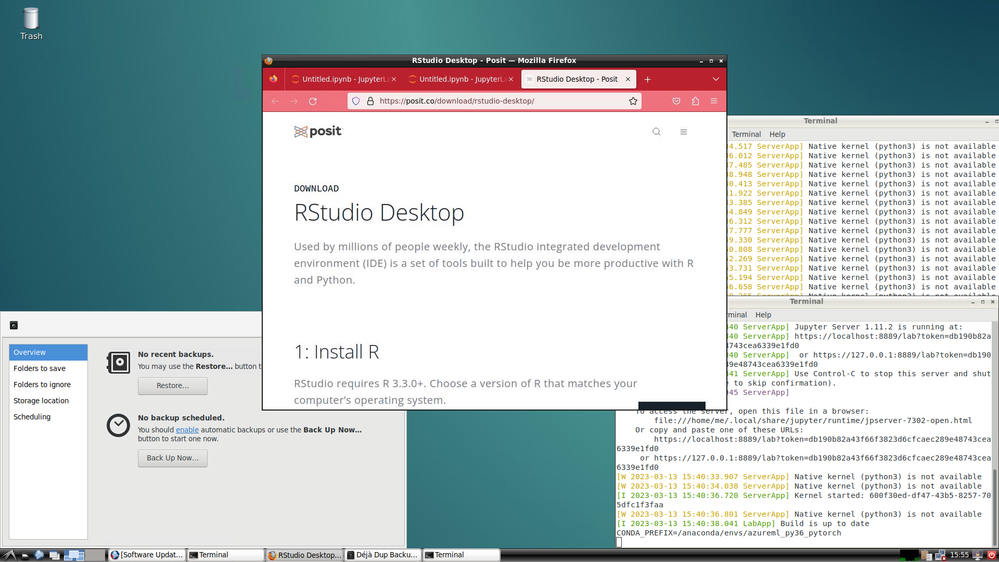Screen dimensions: 999x562
Task: Click the Firefox View icon in the tab bar
Action: point(273,79)
